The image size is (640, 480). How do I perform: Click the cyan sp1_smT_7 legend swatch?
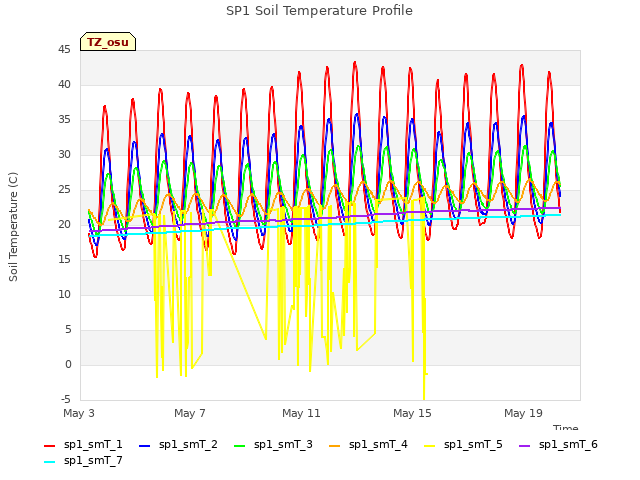(49, 462)
